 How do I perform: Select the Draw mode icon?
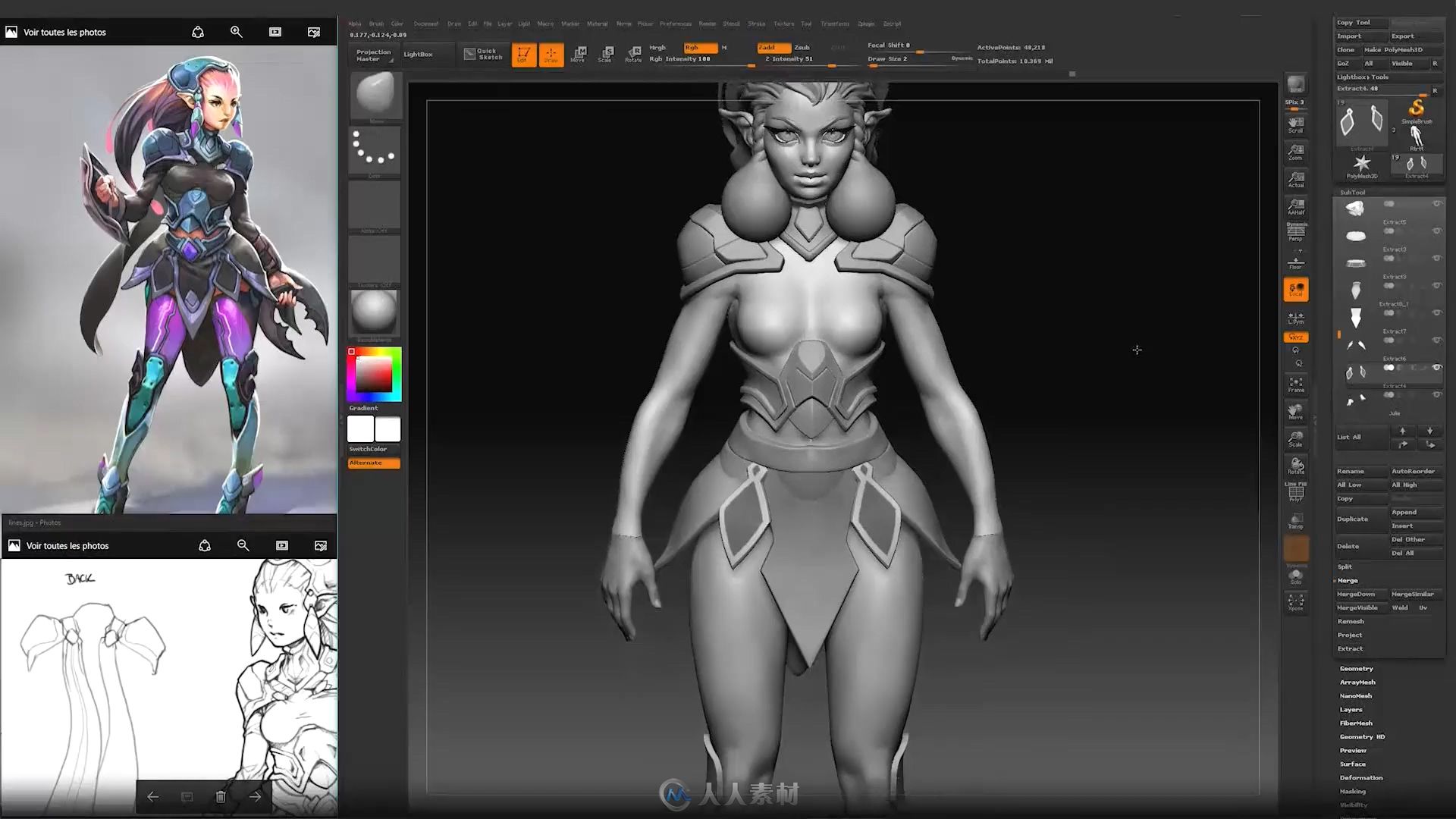coord(551,55)
